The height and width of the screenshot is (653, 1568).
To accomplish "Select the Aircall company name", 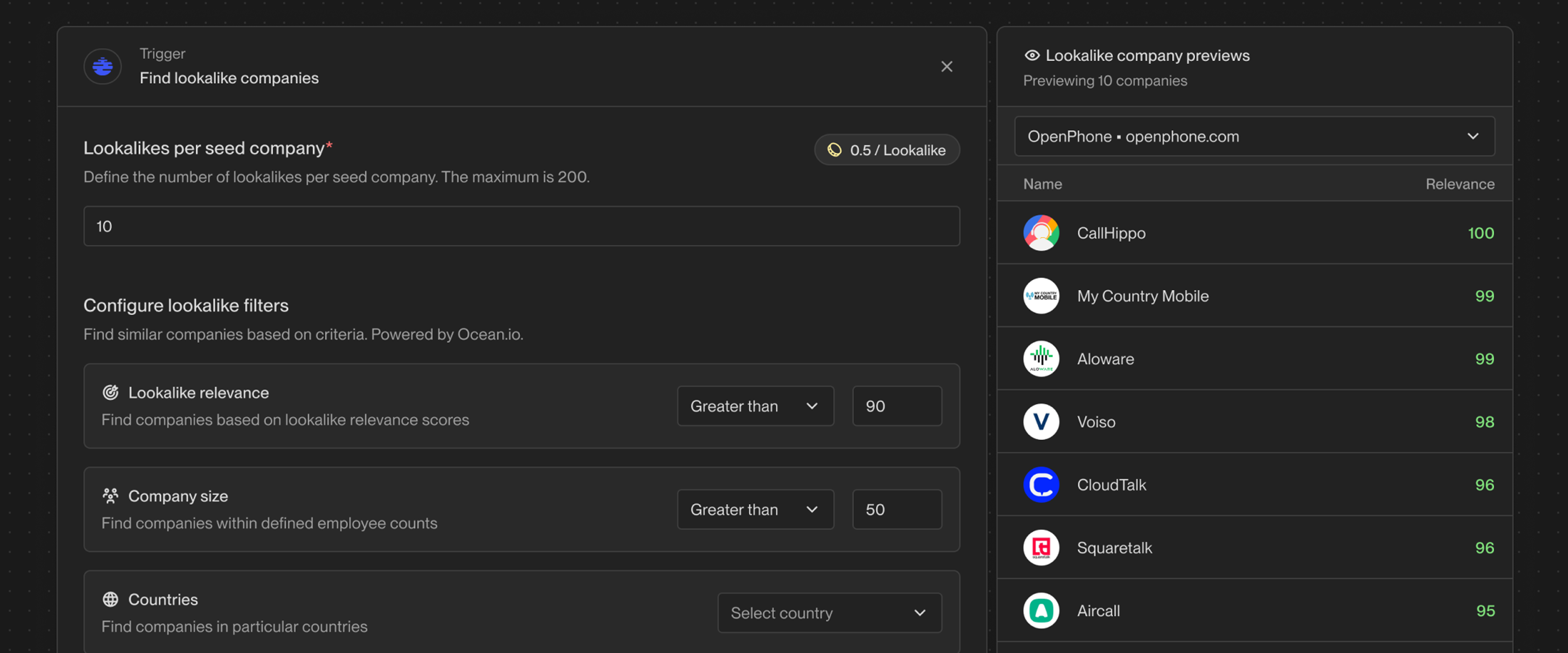I will point(1098,611).
